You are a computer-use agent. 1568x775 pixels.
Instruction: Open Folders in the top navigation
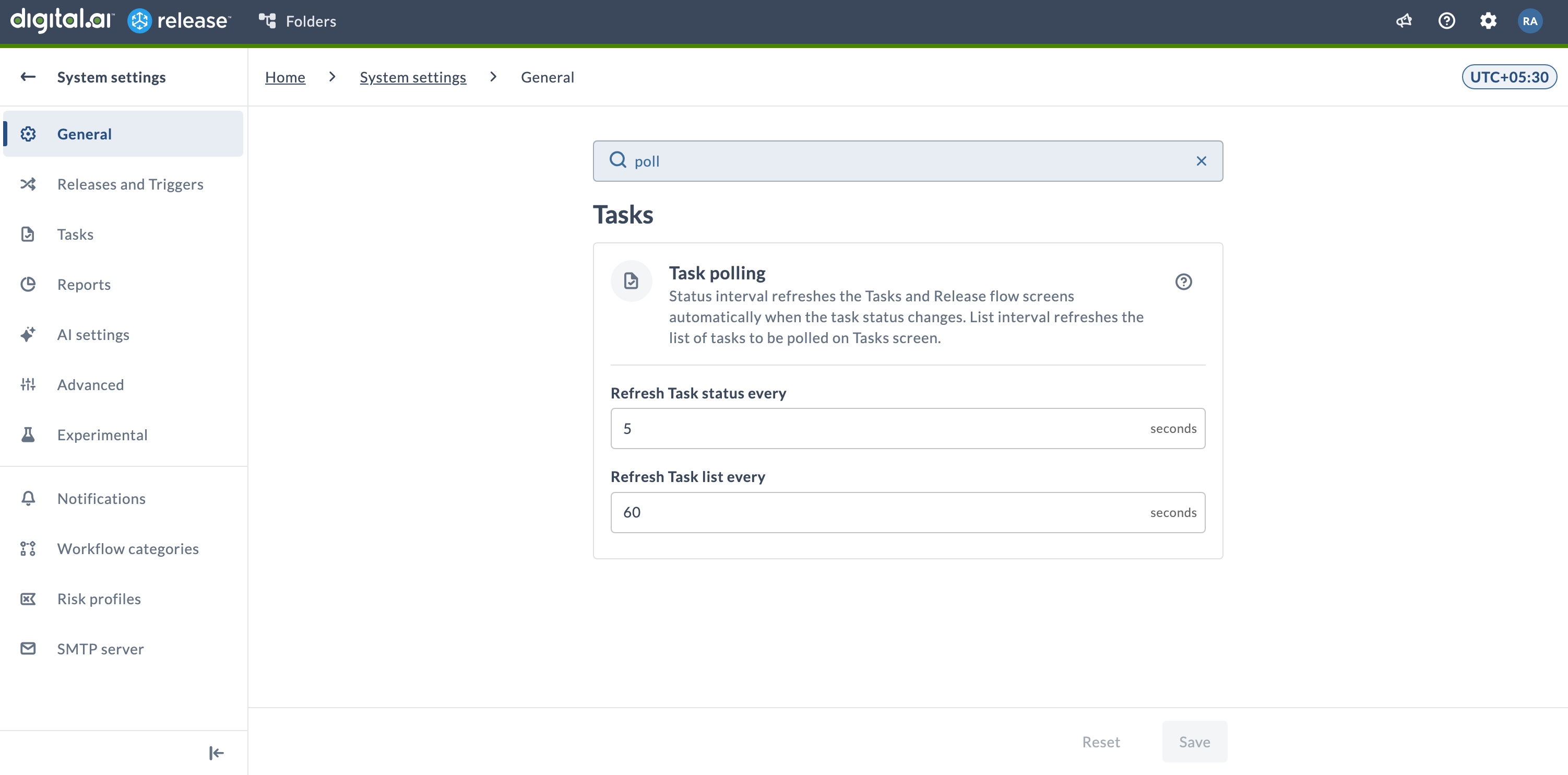pos(297,21)
